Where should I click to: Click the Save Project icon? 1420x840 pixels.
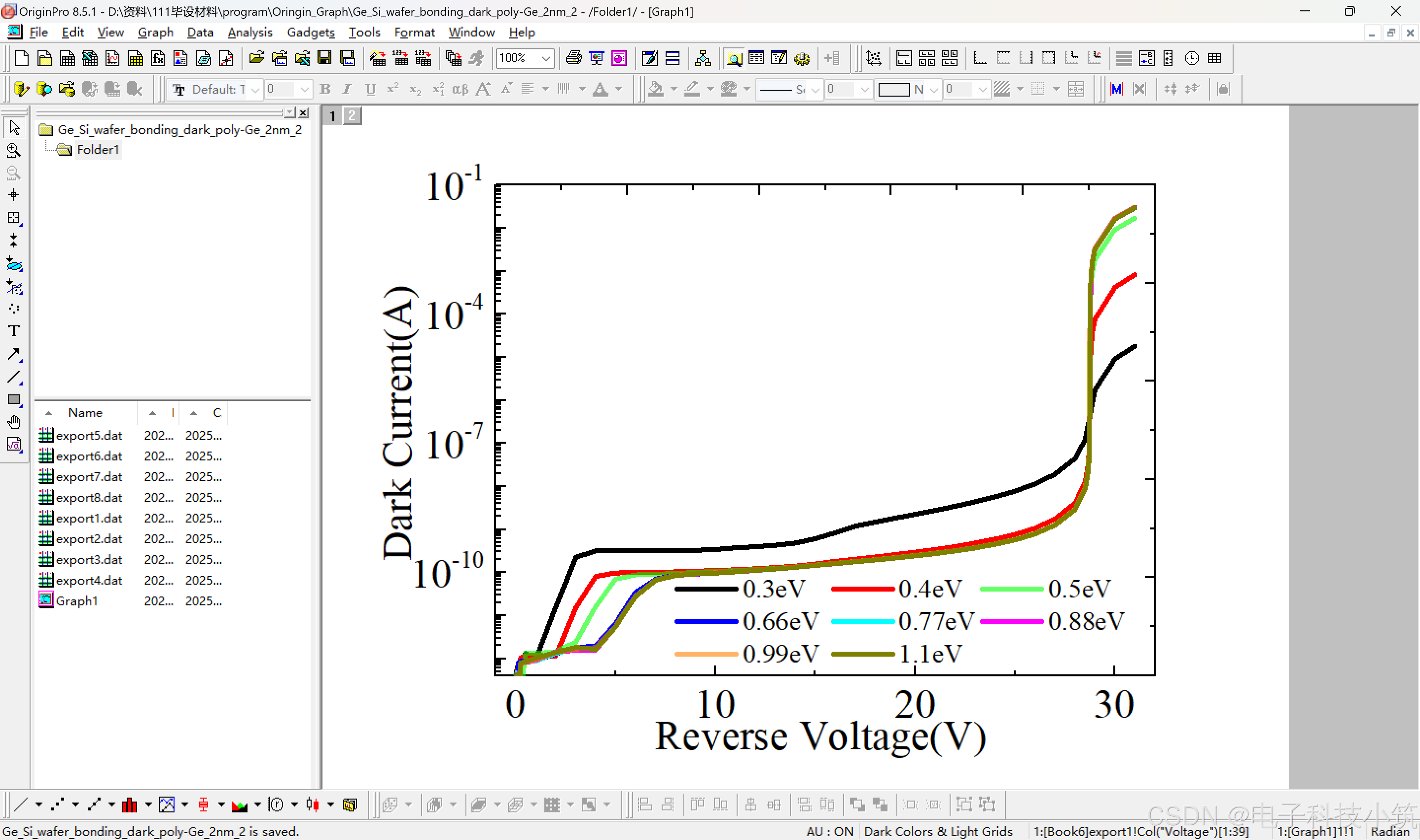tap(324, 58)
